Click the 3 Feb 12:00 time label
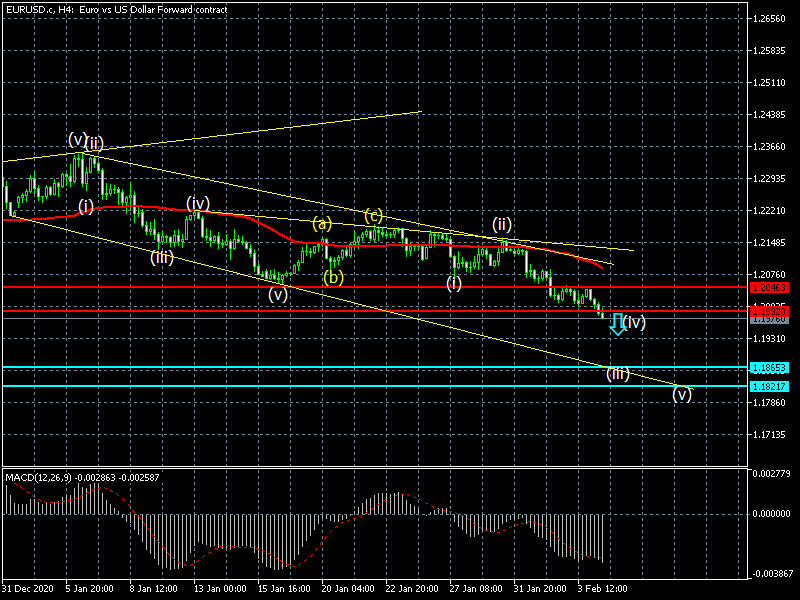Screen dimensions: 800x600 (x=603, y=589)
